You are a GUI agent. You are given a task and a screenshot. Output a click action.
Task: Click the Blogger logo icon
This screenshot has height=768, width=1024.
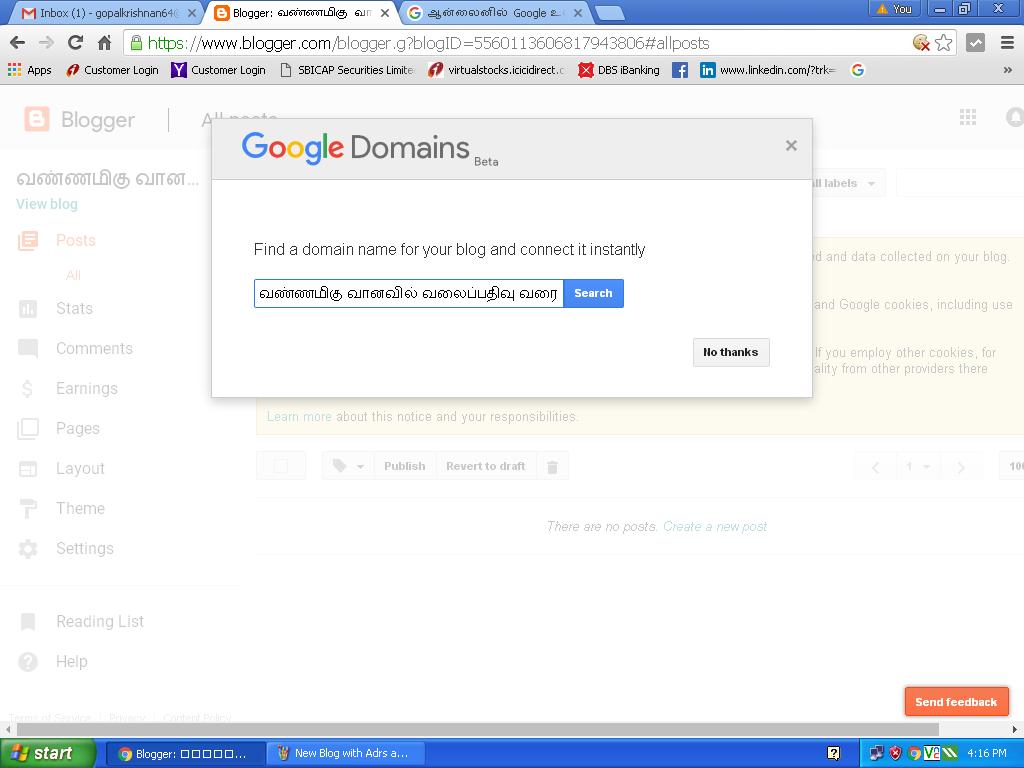37,120
